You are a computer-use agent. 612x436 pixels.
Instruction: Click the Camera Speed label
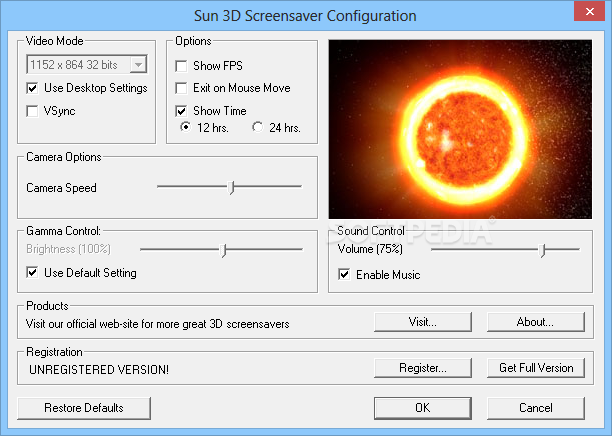click(61, 188)
